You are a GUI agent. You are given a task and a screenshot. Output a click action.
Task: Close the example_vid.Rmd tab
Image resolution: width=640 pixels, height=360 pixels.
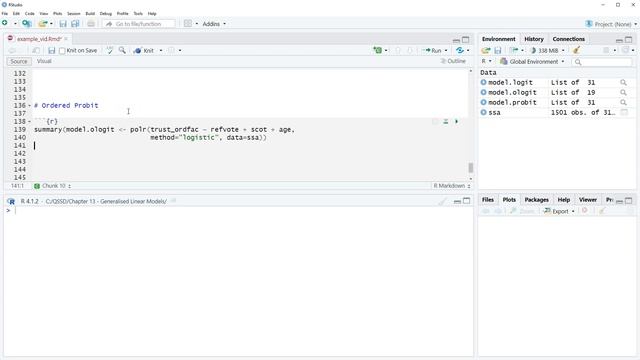(x=66, y=39)
